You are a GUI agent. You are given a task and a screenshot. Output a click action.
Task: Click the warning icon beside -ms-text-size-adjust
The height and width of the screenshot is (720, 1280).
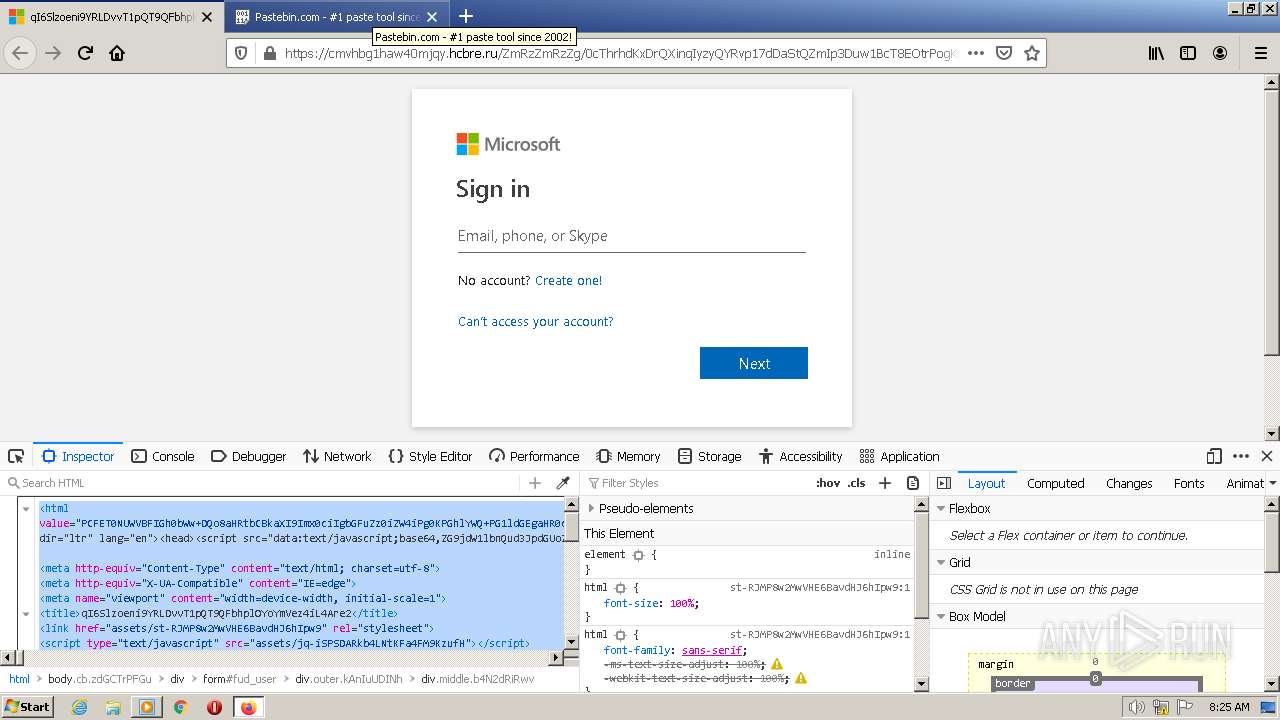777,664
